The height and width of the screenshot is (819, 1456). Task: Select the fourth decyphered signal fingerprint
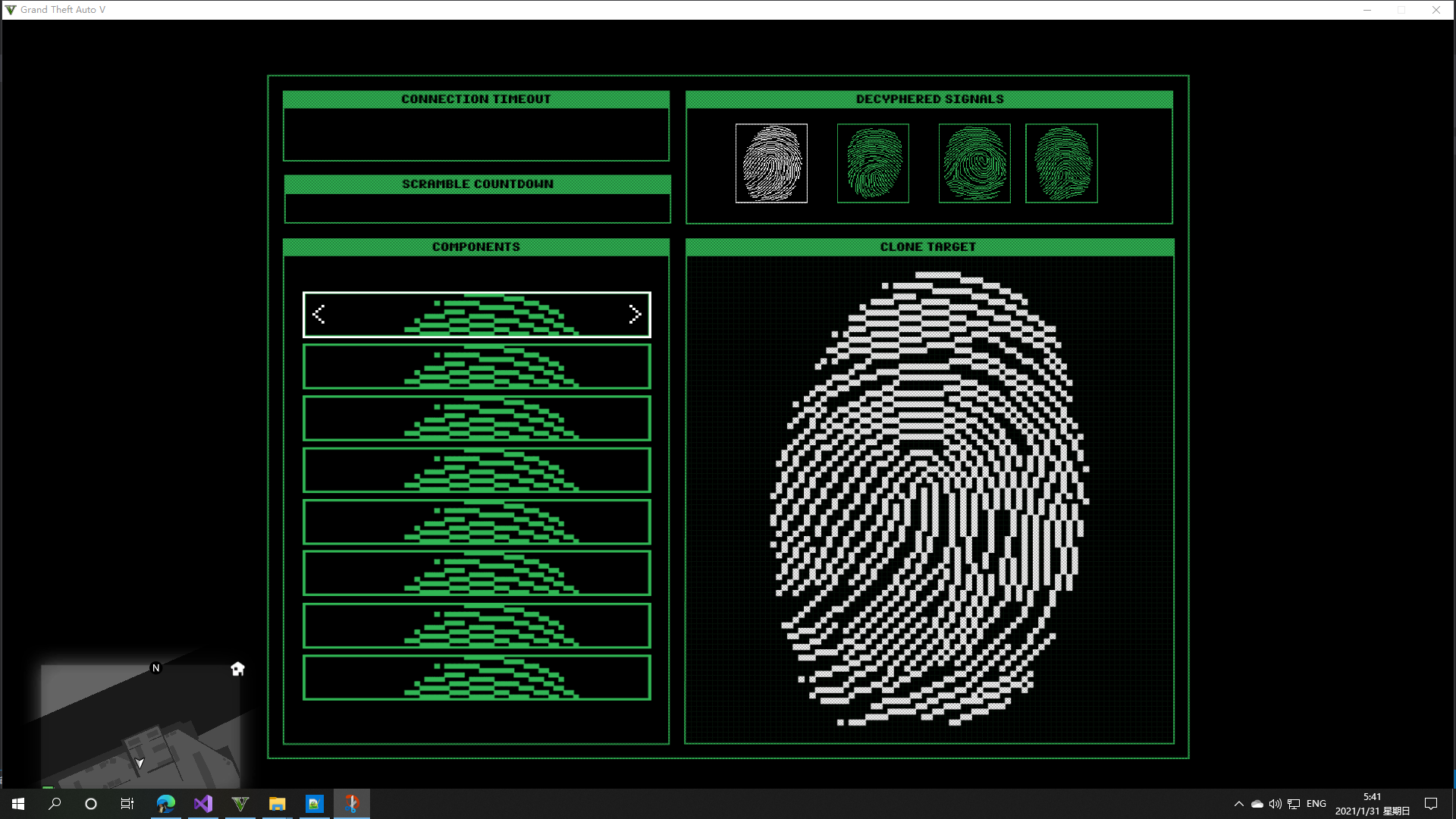(x=1061, y=164)
